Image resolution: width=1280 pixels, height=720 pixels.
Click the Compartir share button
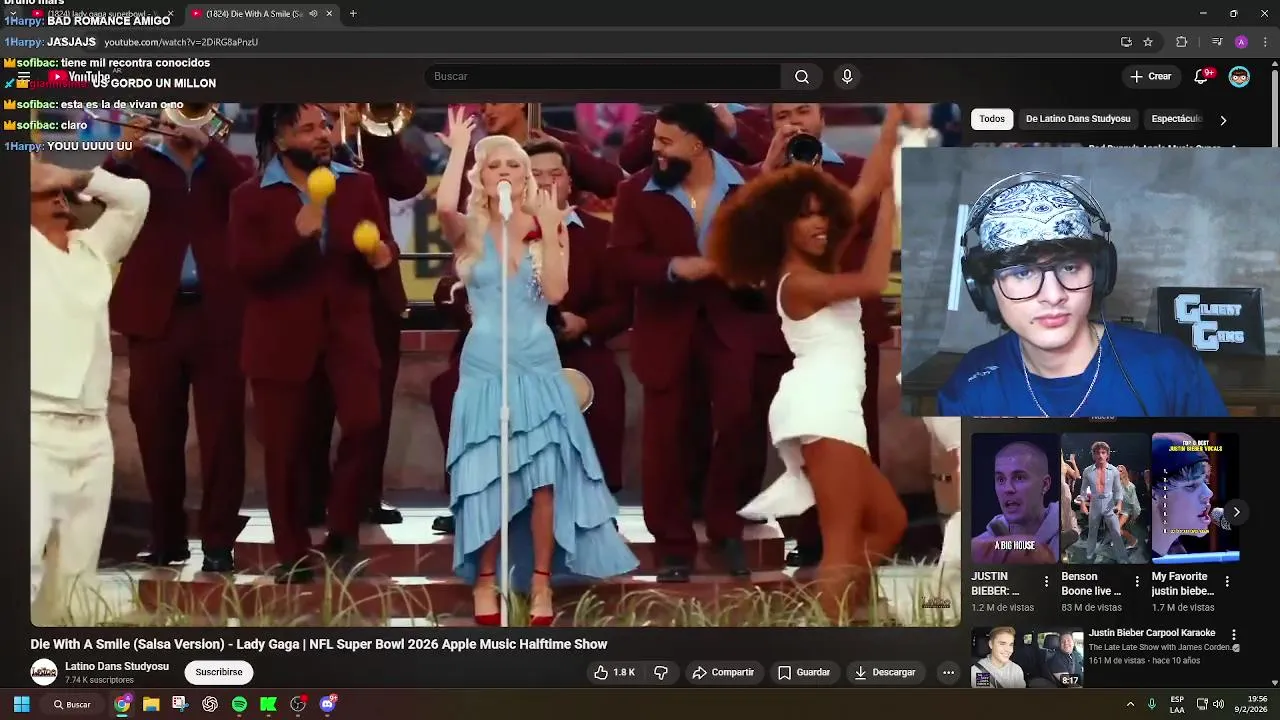(723, 673)
